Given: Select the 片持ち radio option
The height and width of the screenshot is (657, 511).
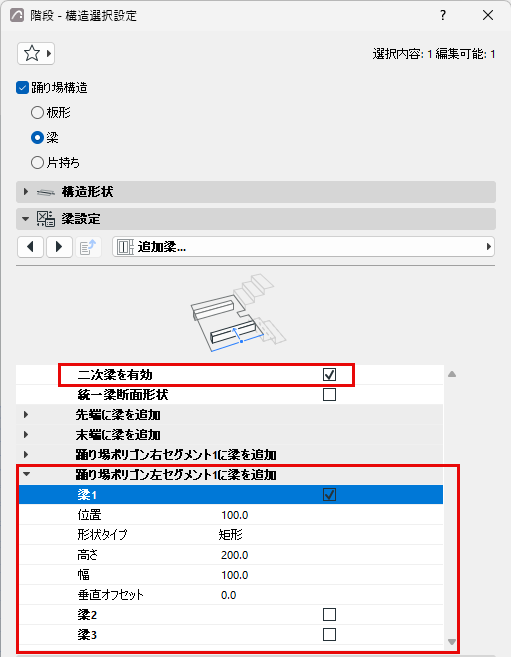Looking at the screenshot, I should click(37, 163).
